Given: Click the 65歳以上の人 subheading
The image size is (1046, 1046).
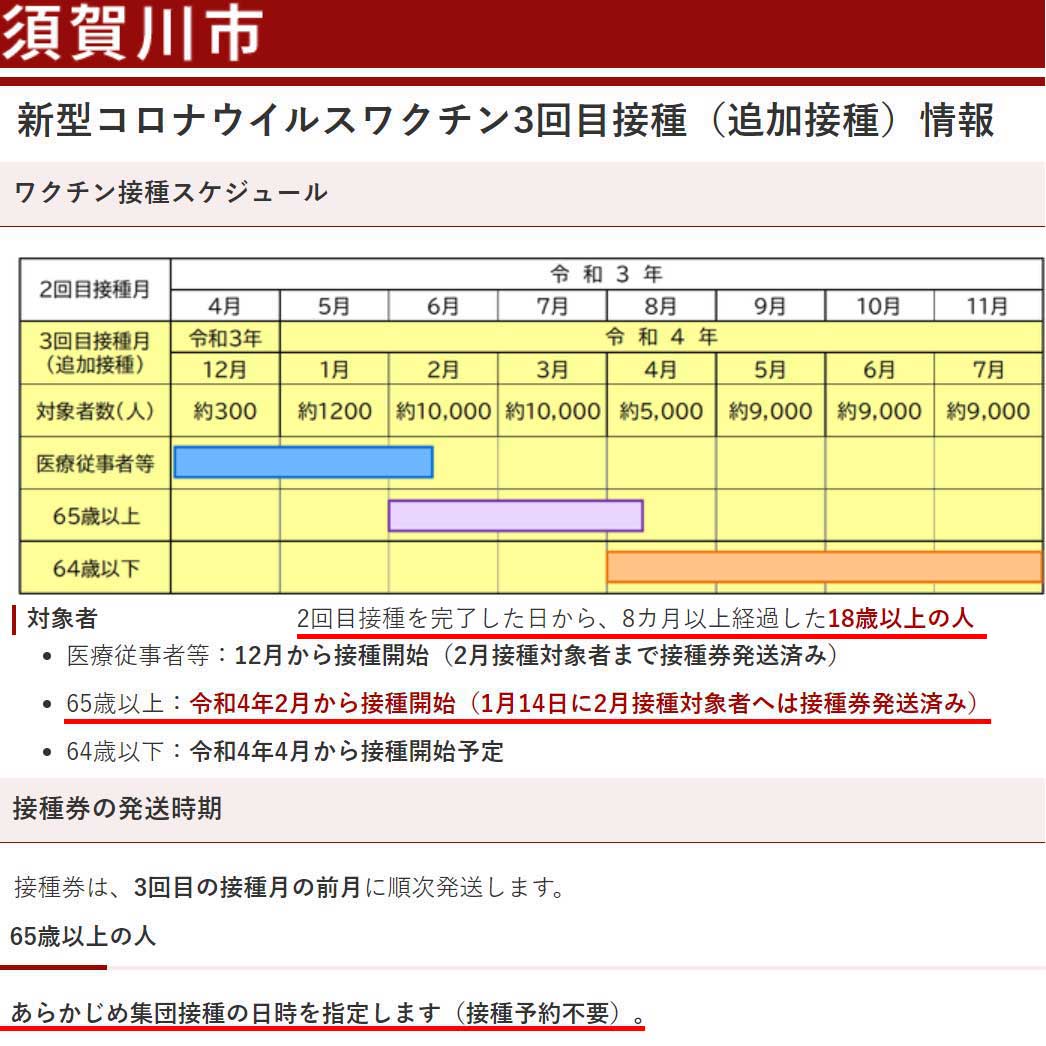Looking at the screenshot, I should point(83,936).
